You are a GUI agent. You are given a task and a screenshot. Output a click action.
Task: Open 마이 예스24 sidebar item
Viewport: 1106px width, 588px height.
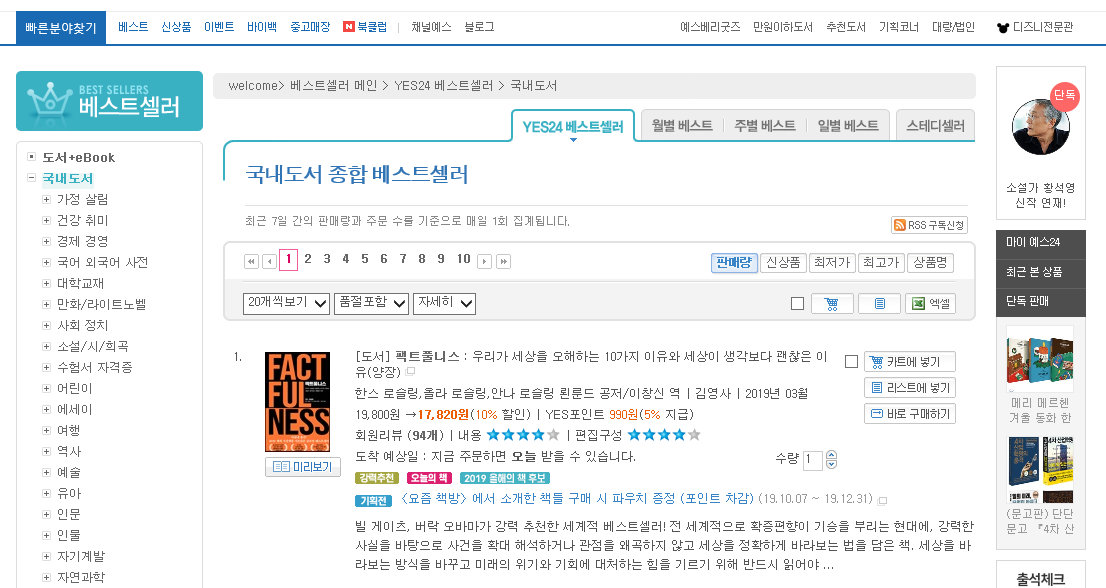tap(1040, 242)
